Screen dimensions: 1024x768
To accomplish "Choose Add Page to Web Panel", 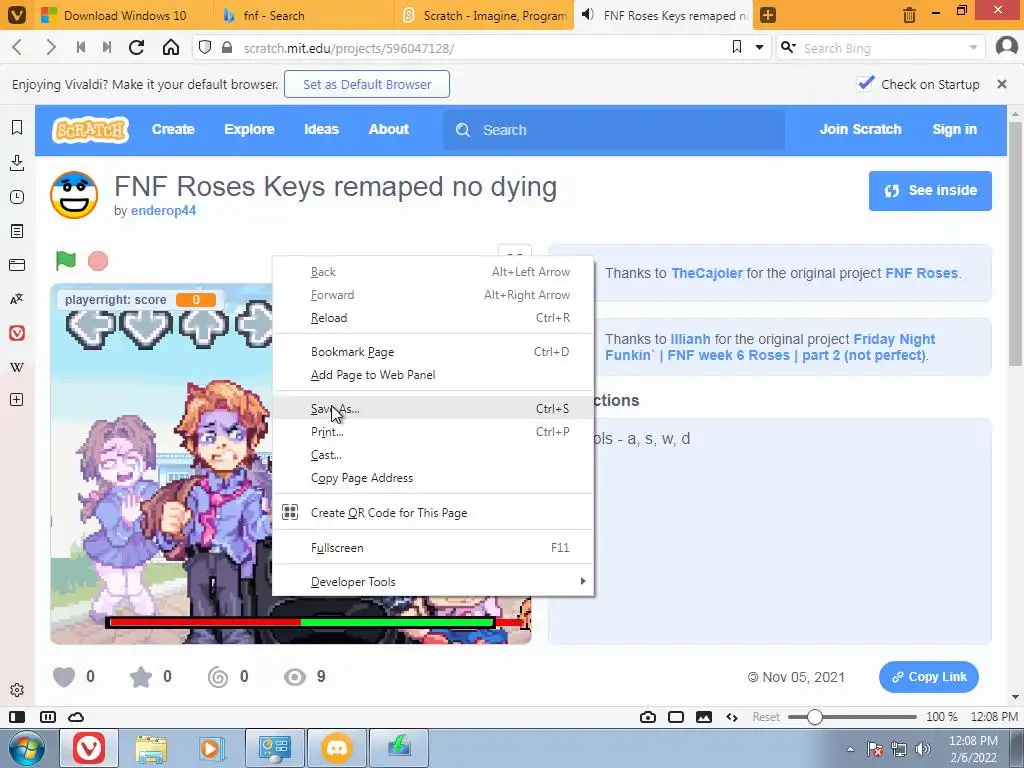I will pos(432,375).
